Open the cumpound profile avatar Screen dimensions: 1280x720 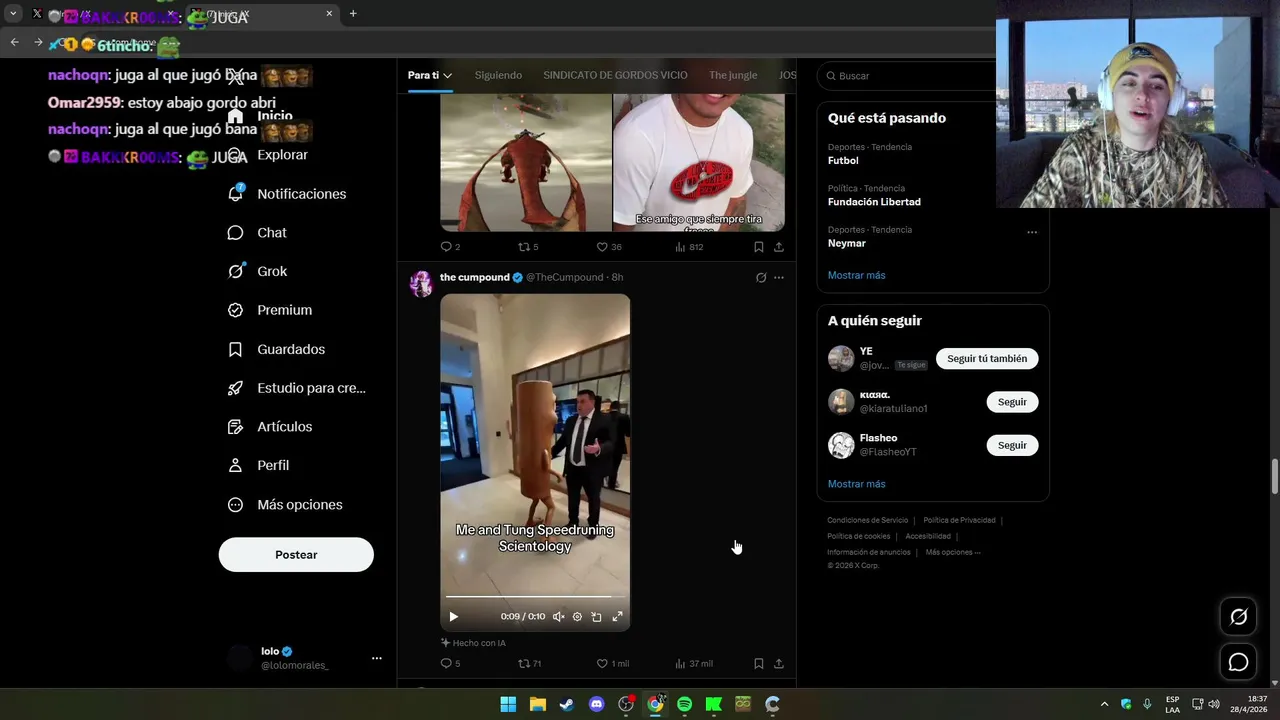pyautogui.click(x=421, y=283)
